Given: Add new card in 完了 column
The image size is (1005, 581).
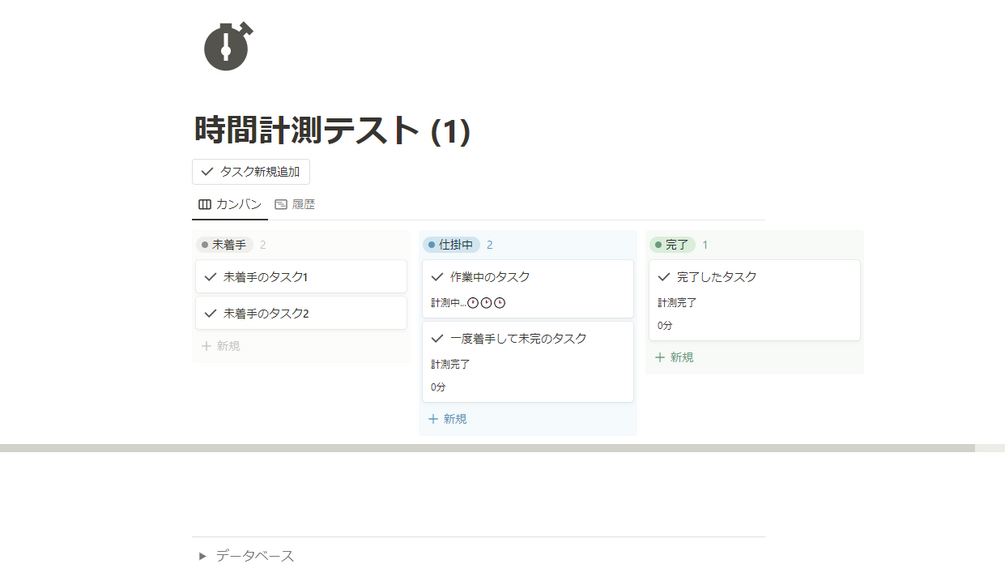Looking at the screenshot, I should click(674, 358).
